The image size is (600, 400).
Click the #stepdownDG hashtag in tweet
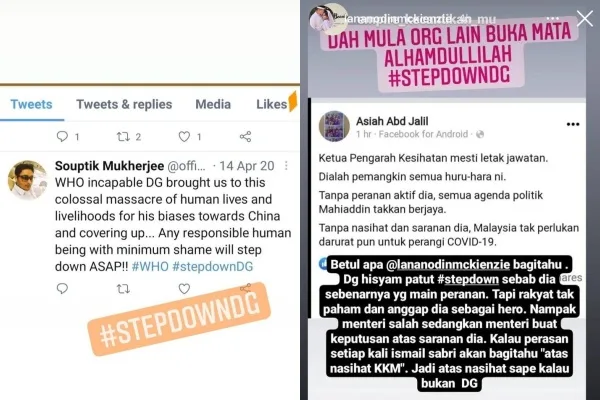click(x=213, y=266)
